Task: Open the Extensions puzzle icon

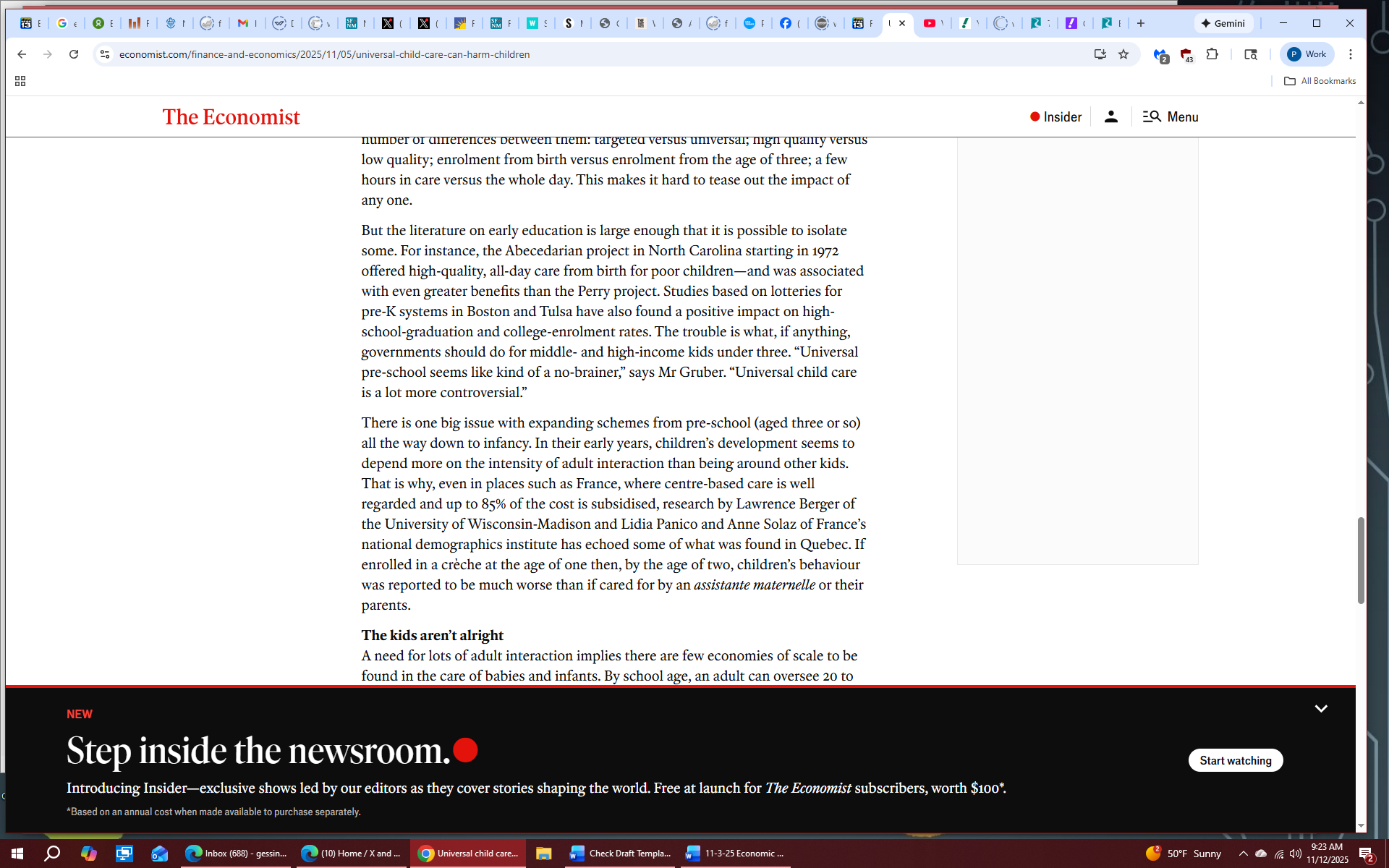Action: [x=1212, y=54]
